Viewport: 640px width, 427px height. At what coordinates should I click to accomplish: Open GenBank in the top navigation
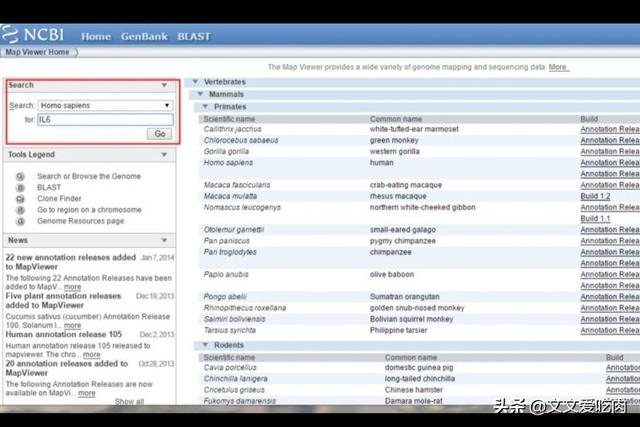point(144,36)
